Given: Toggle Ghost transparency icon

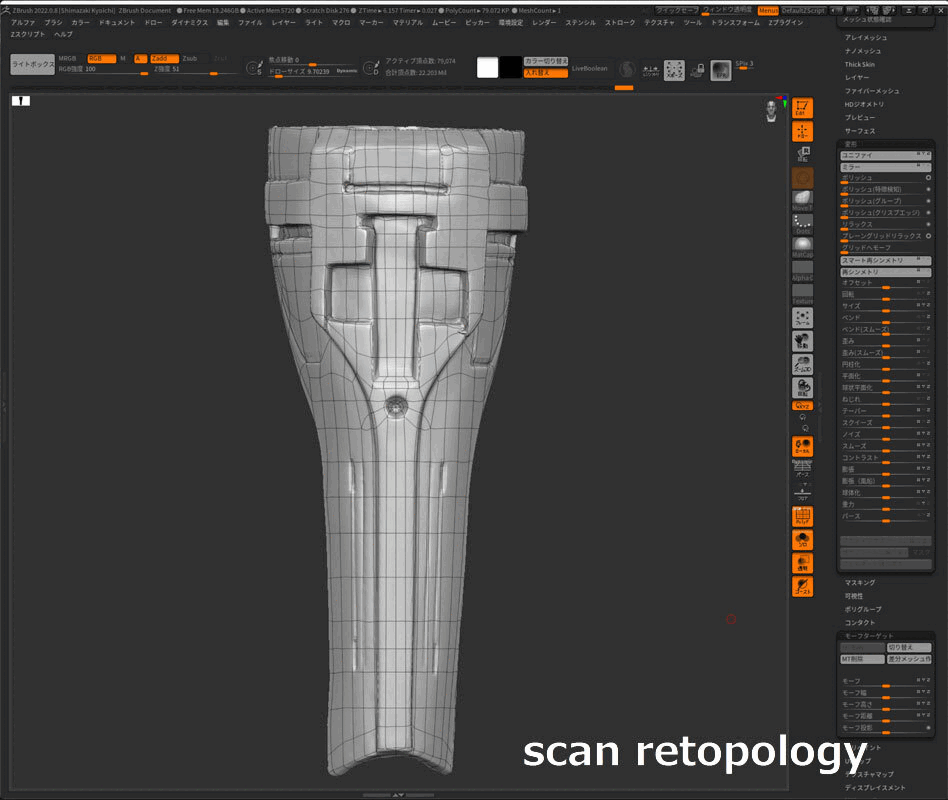Looking at the screenshot, I should (x=802, y=587).
